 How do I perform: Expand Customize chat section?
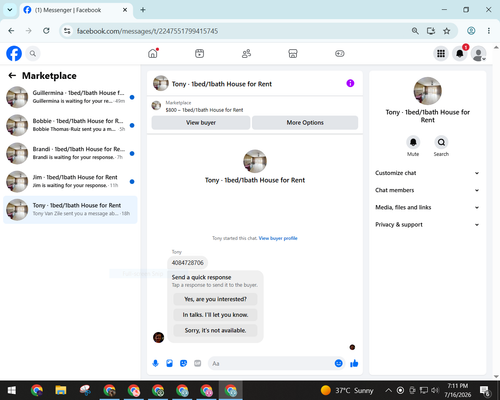[x=427, y=173]
